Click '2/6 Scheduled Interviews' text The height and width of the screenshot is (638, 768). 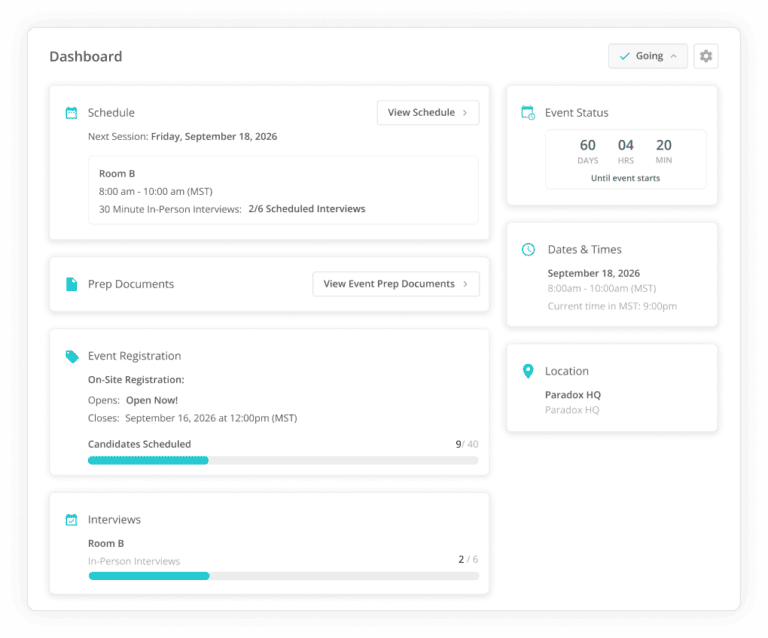307,209
